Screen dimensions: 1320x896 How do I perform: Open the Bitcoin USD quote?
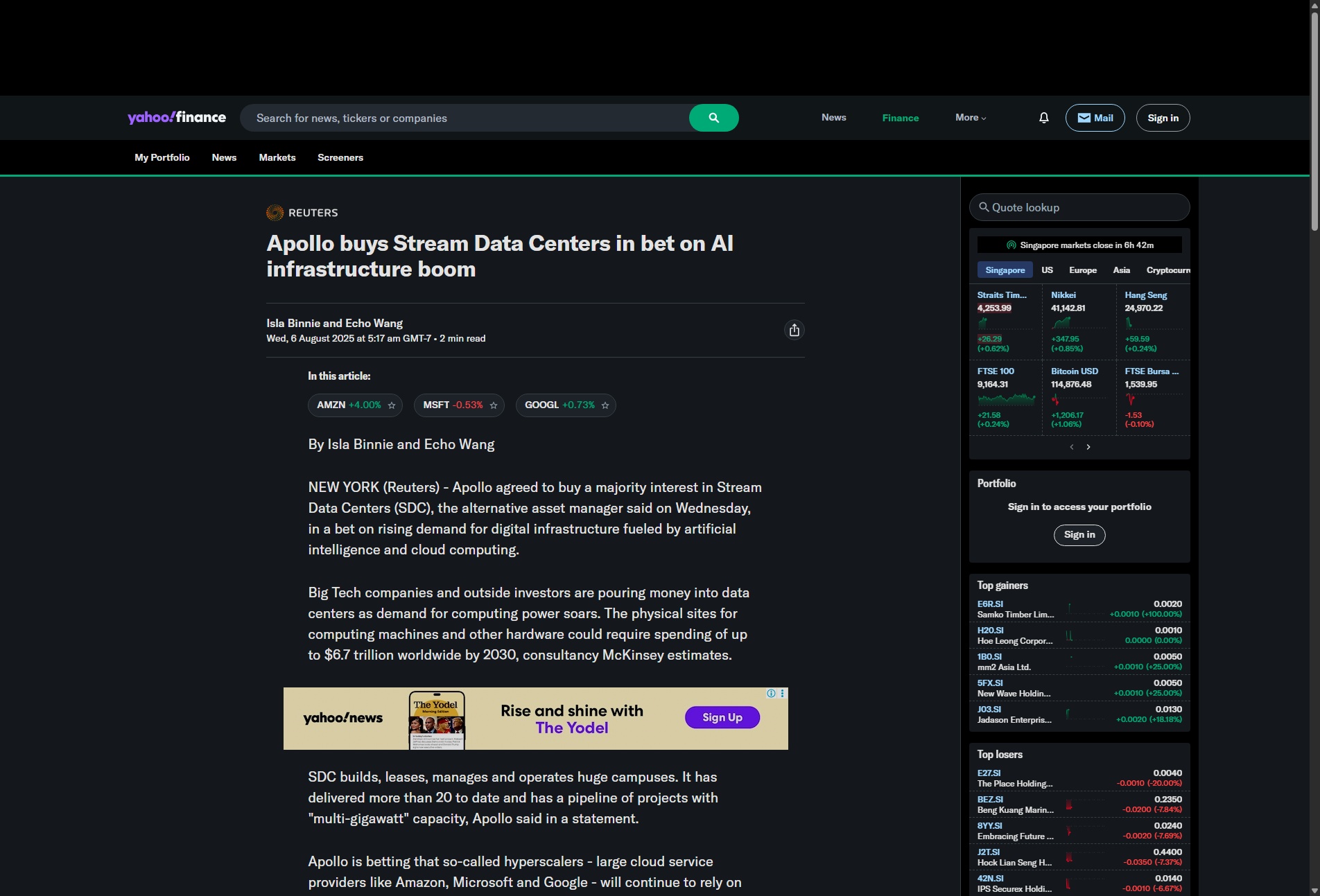1075,371
